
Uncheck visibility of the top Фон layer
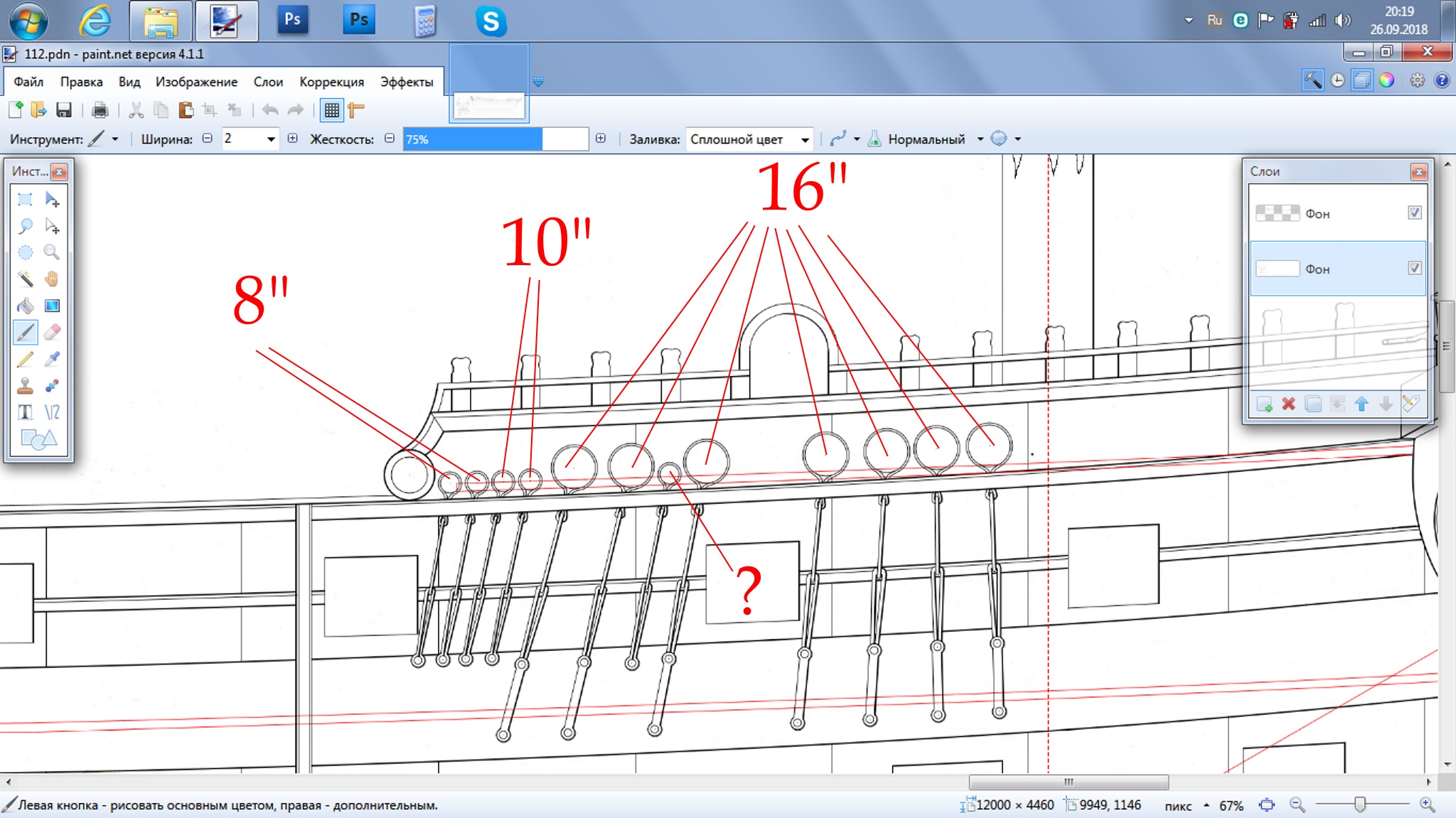click(x=1415, y=212)
